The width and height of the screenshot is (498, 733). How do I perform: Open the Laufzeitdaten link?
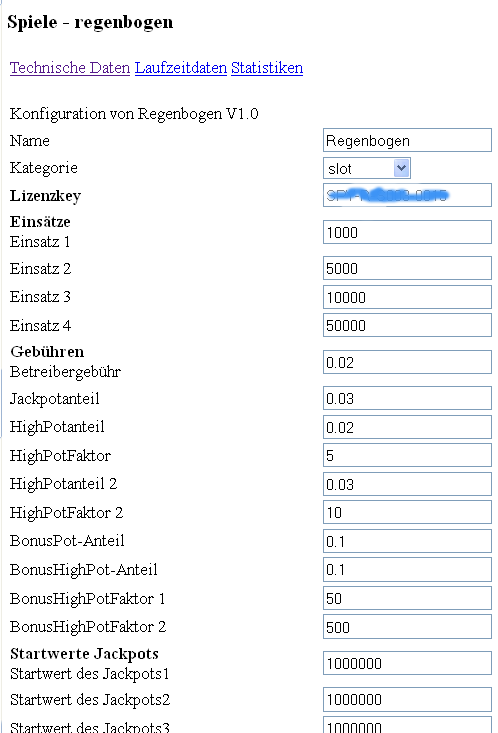(180, 68)
